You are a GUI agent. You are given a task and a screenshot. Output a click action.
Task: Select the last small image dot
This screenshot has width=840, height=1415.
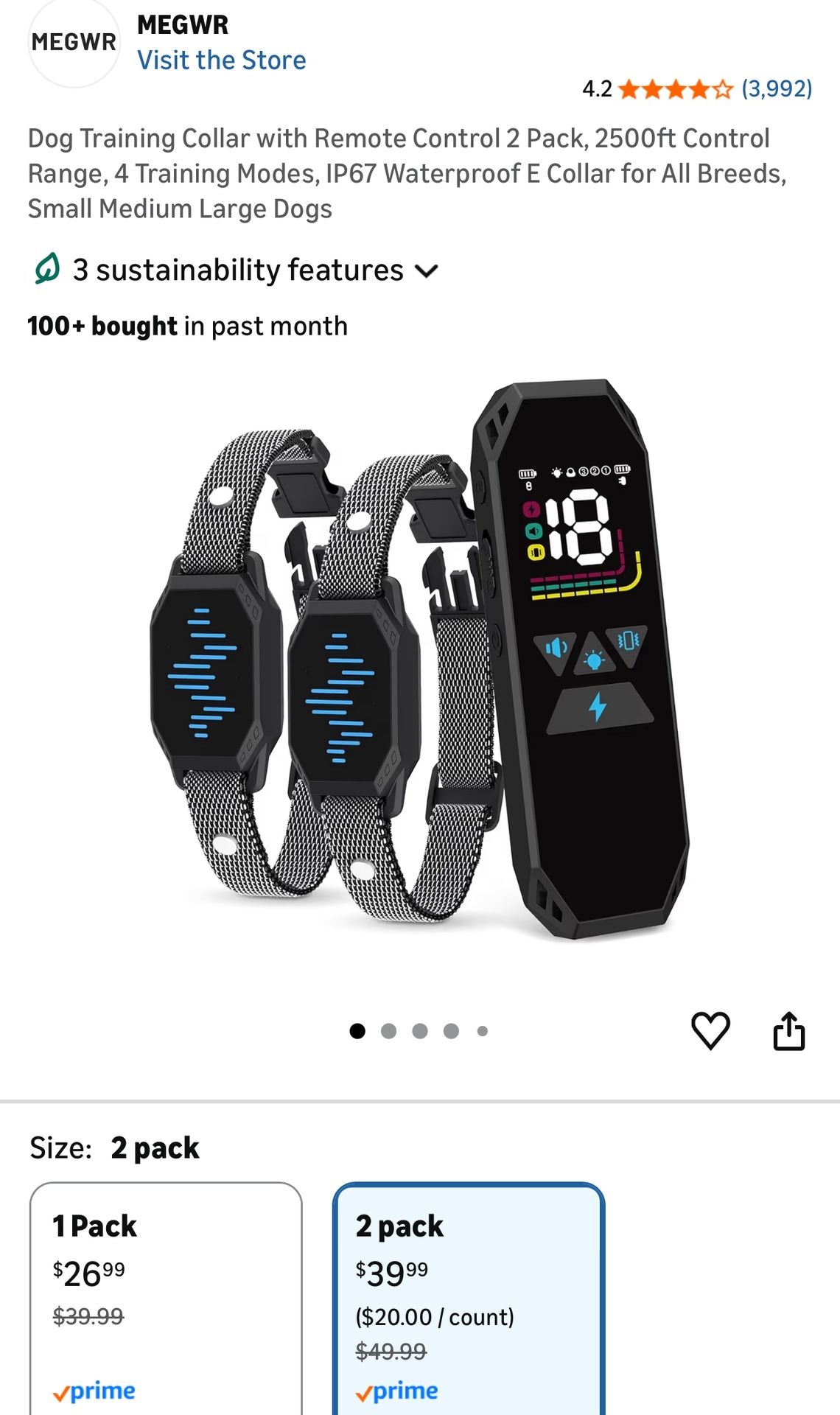point(483,1031)
